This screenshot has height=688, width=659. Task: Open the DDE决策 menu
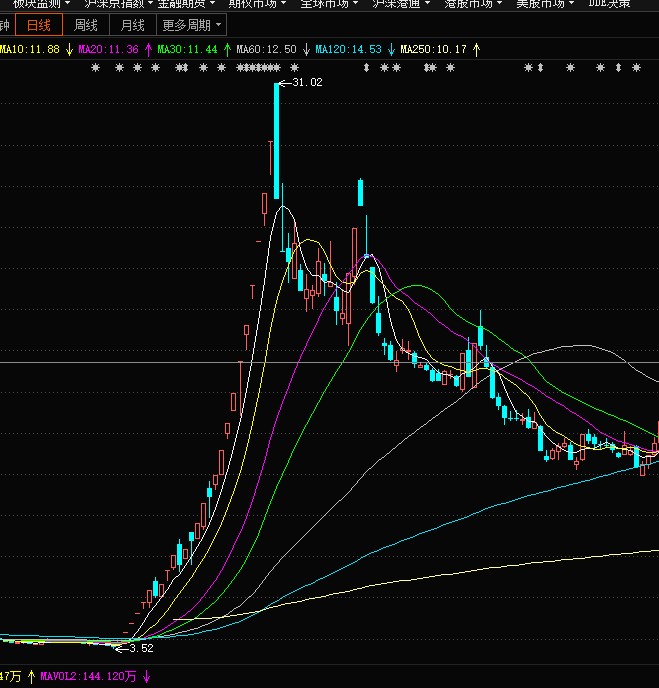pos(609,4)
